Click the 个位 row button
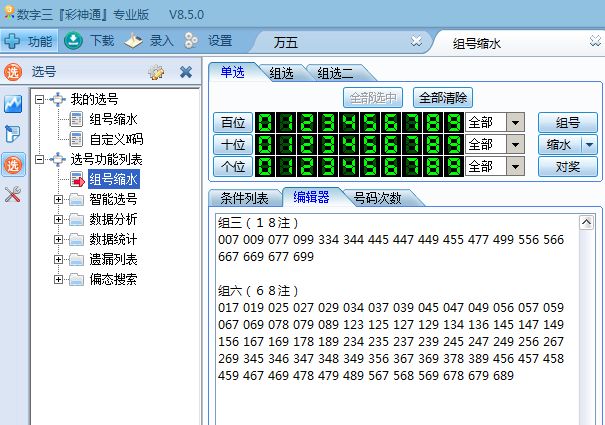Image resolution: width=605 pixels, height=425 pixels. click(233, 167)
